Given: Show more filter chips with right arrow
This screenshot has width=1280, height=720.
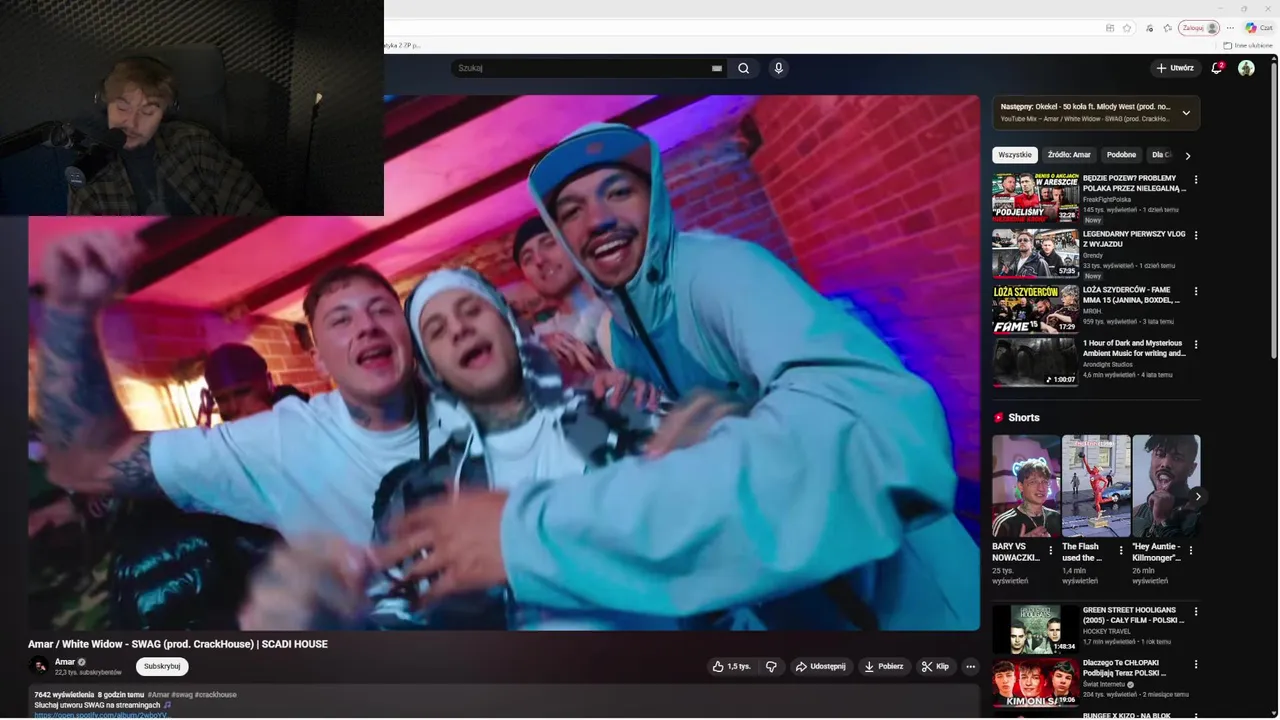Looking at the screenshot, I should (x=1187, y=156).
